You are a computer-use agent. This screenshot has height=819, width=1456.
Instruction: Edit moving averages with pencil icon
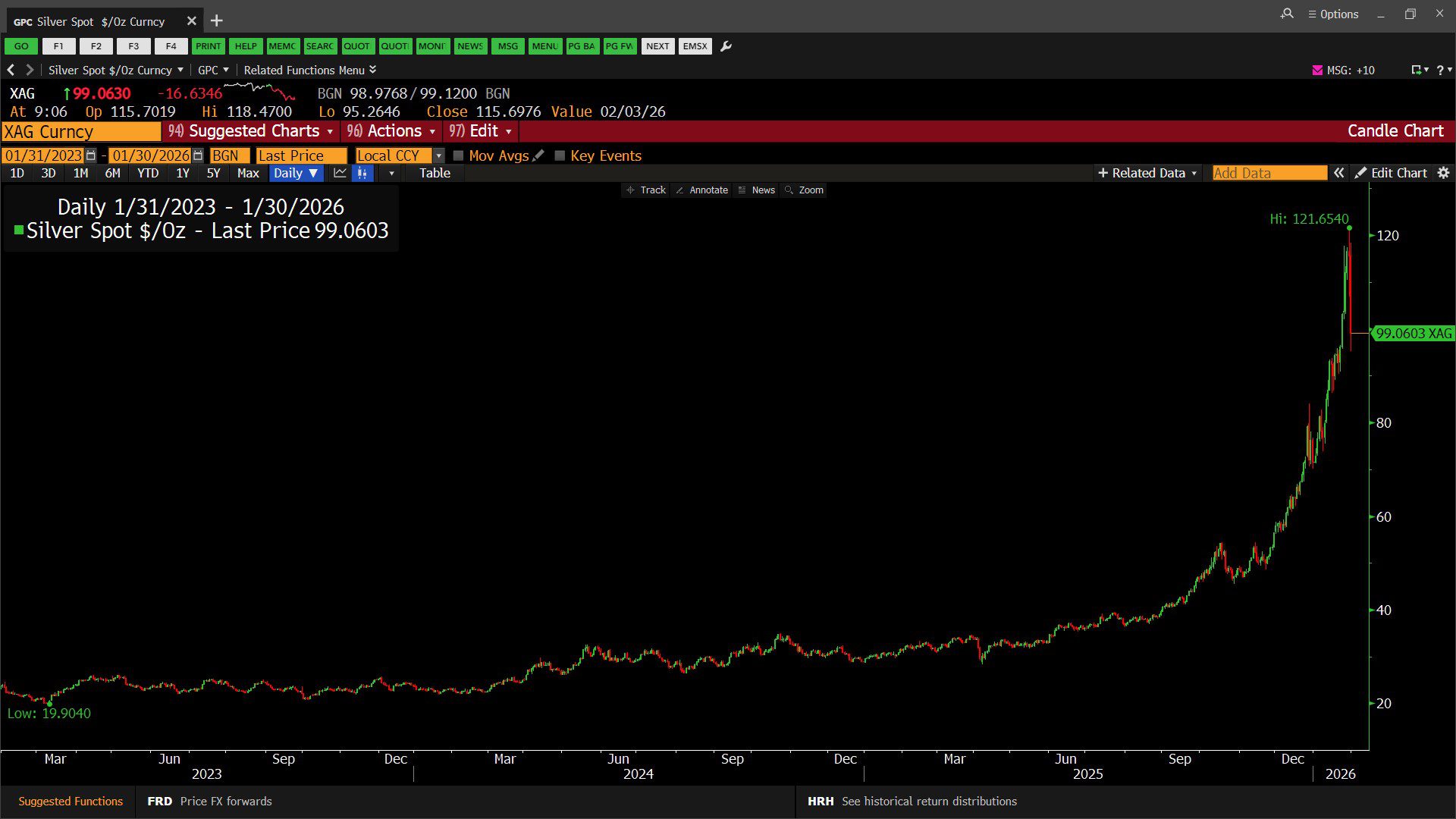(x=538, y=155)
